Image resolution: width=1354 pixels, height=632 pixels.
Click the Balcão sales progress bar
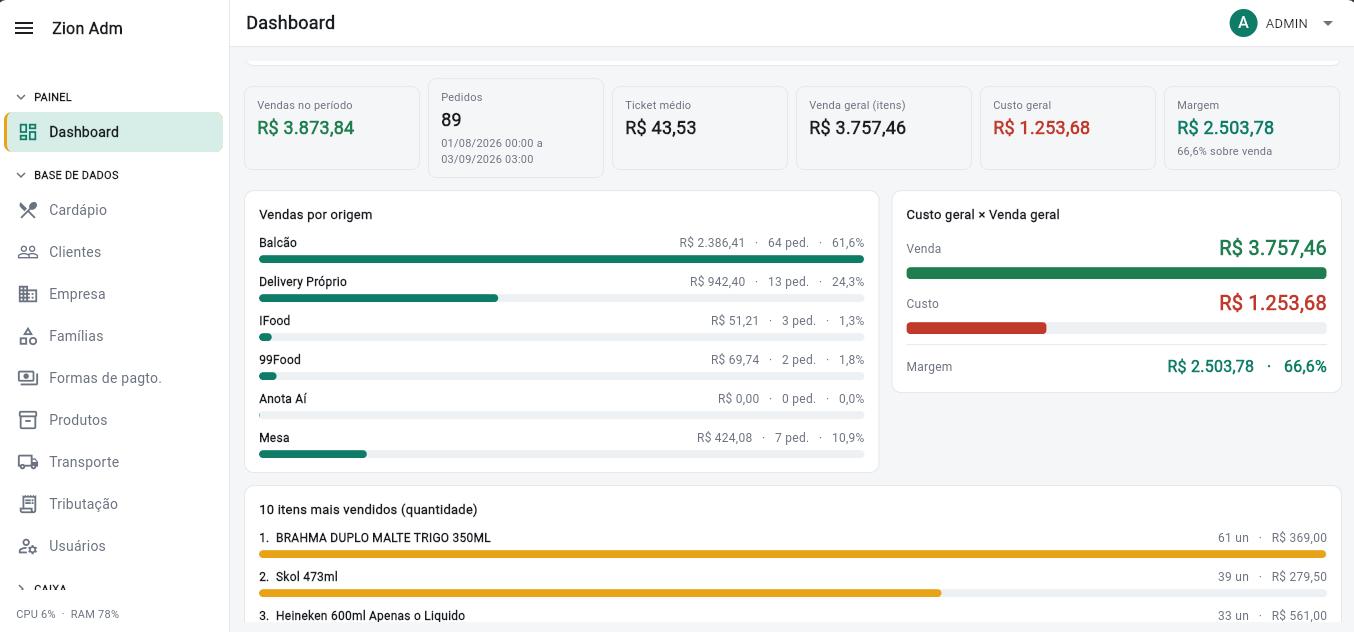(x=561, y=259)
